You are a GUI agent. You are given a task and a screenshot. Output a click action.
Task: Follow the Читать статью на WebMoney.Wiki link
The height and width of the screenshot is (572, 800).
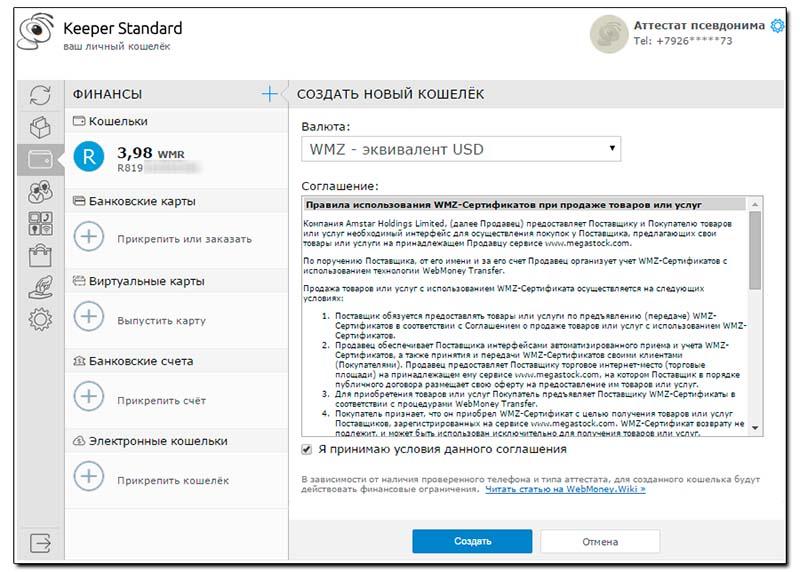tap(565, 489)
